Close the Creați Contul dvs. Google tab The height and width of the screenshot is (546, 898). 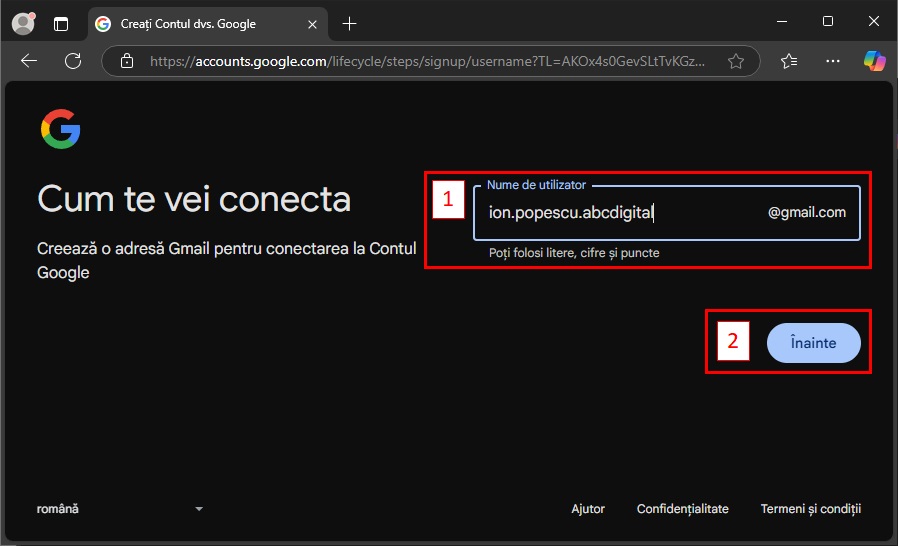click(x=311, y=23)
